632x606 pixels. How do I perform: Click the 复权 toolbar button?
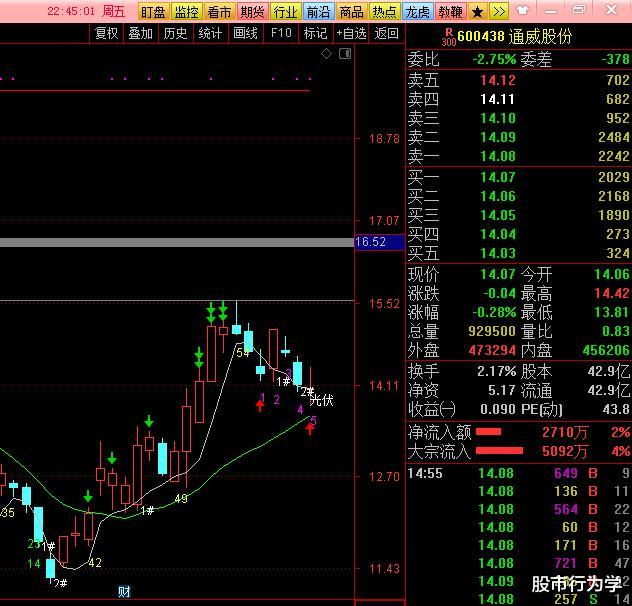click(x=106, y=33)
